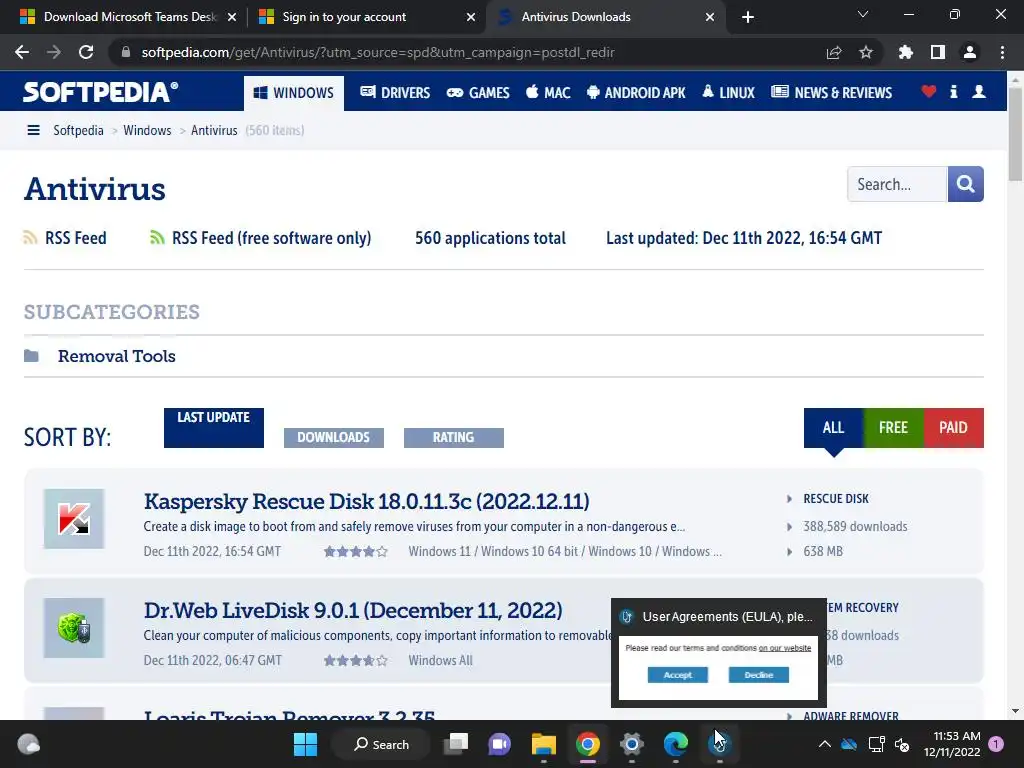Sort by Last Update
Screen dimensions: 1024x768
point(214,428)
